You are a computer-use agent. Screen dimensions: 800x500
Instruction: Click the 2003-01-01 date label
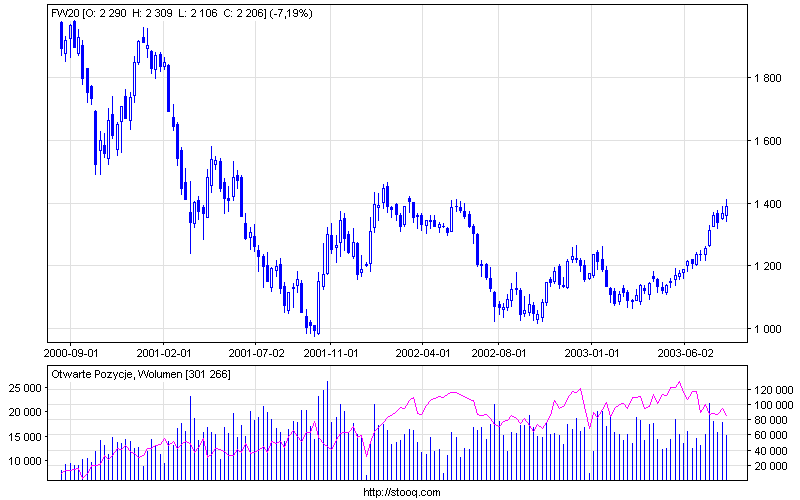[x=591, y=353]
